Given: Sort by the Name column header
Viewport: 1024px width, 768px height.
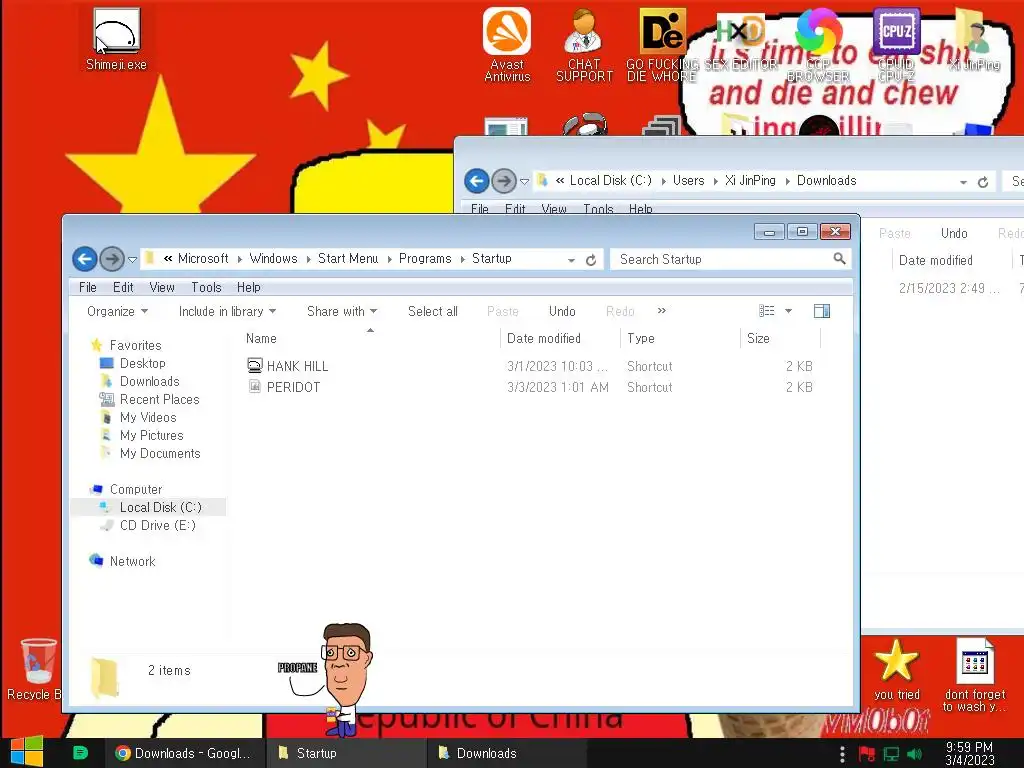Looking at the screenshot, I should click(x=370, y=338).
